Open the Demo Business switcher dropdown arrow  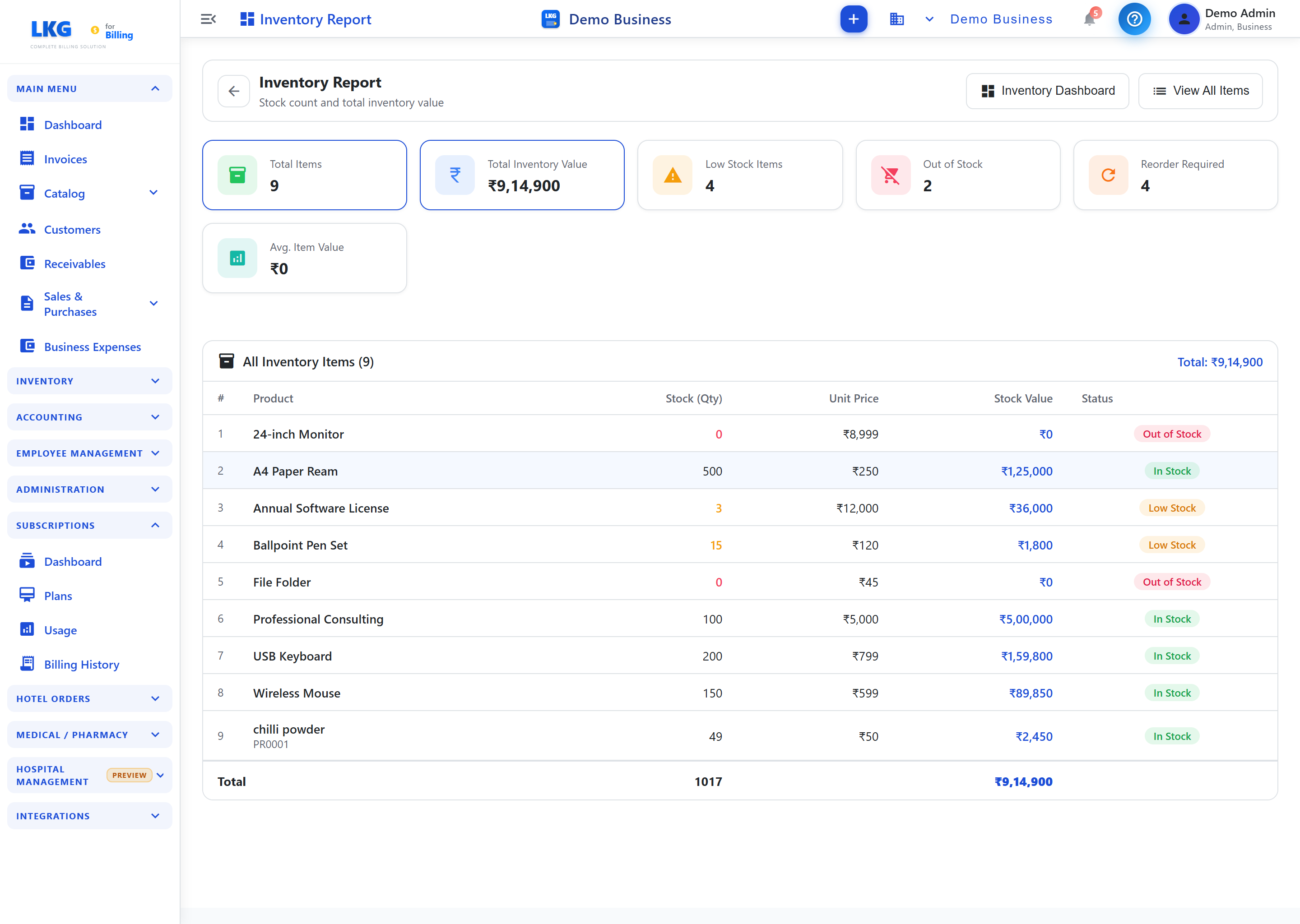pos(929,19)
